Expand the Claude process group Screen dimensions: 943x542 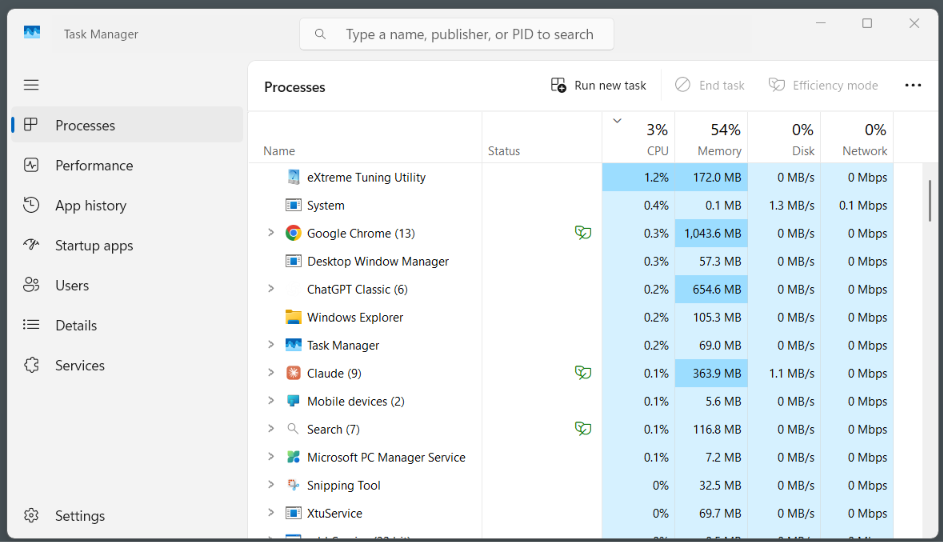point(271,372)
